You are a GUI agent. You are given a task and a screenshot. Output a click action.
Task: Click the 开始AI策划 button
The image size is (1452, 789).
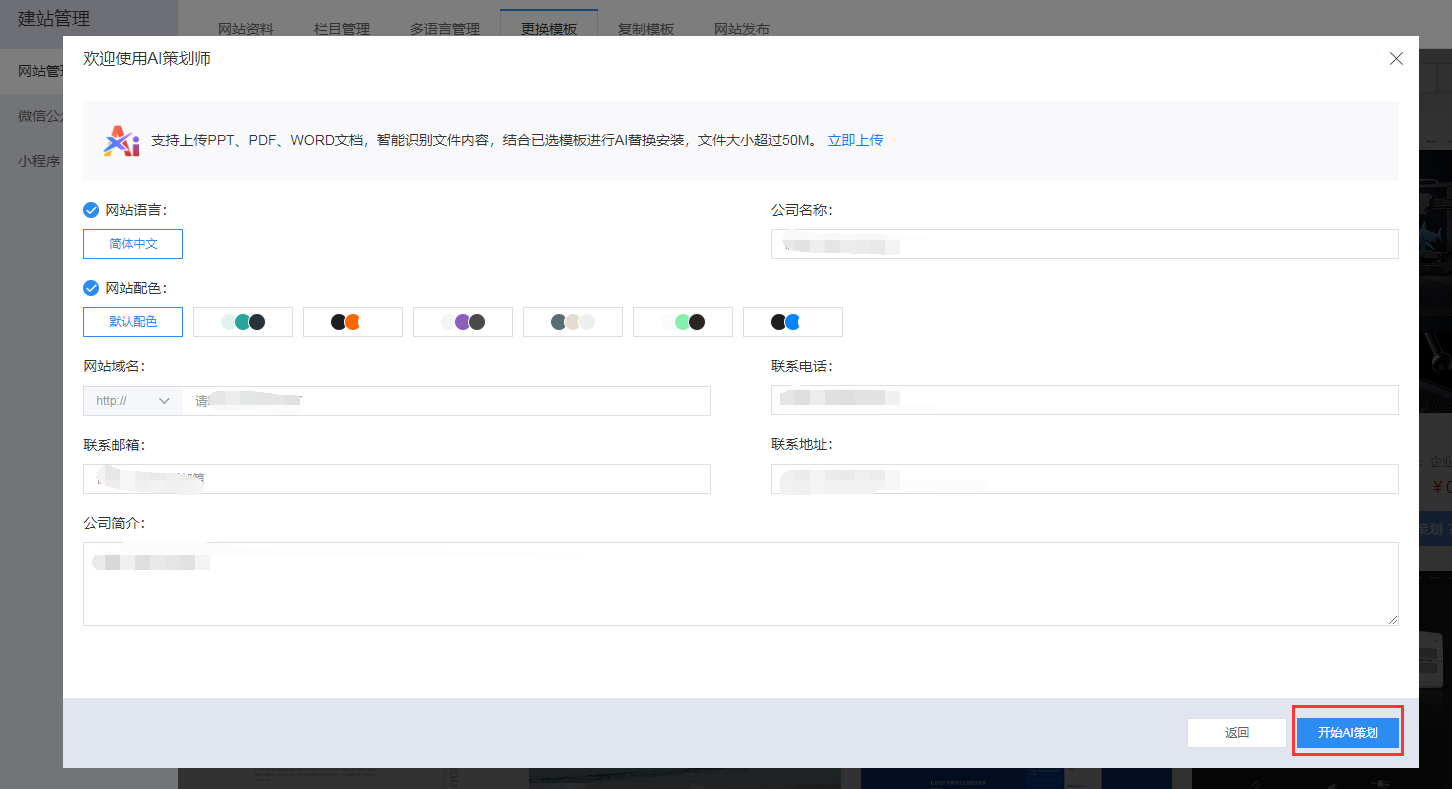tap(1348, 733)
